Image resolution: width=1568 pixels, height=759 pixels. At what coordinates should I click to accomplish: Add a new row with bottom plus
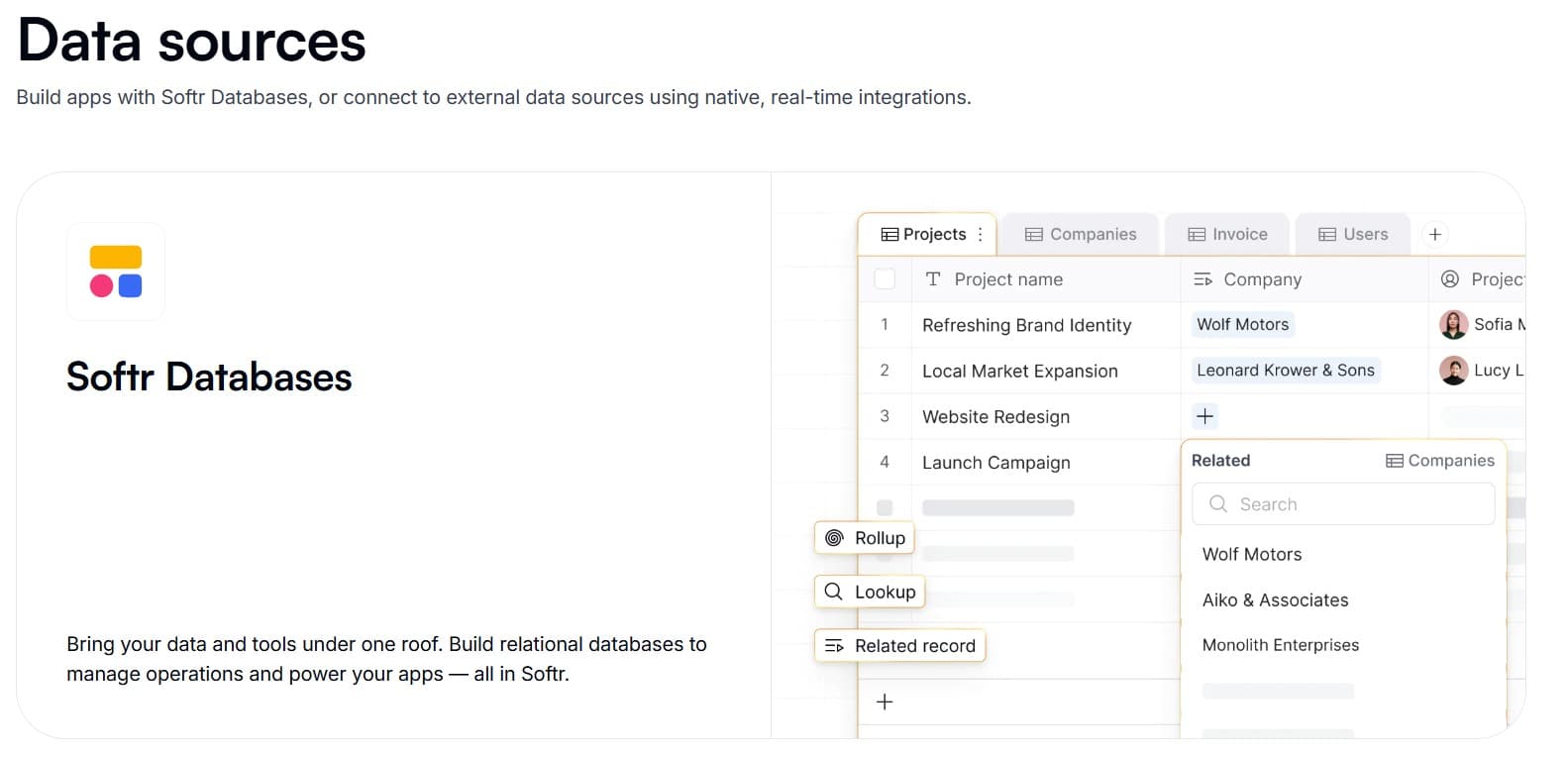885,702
